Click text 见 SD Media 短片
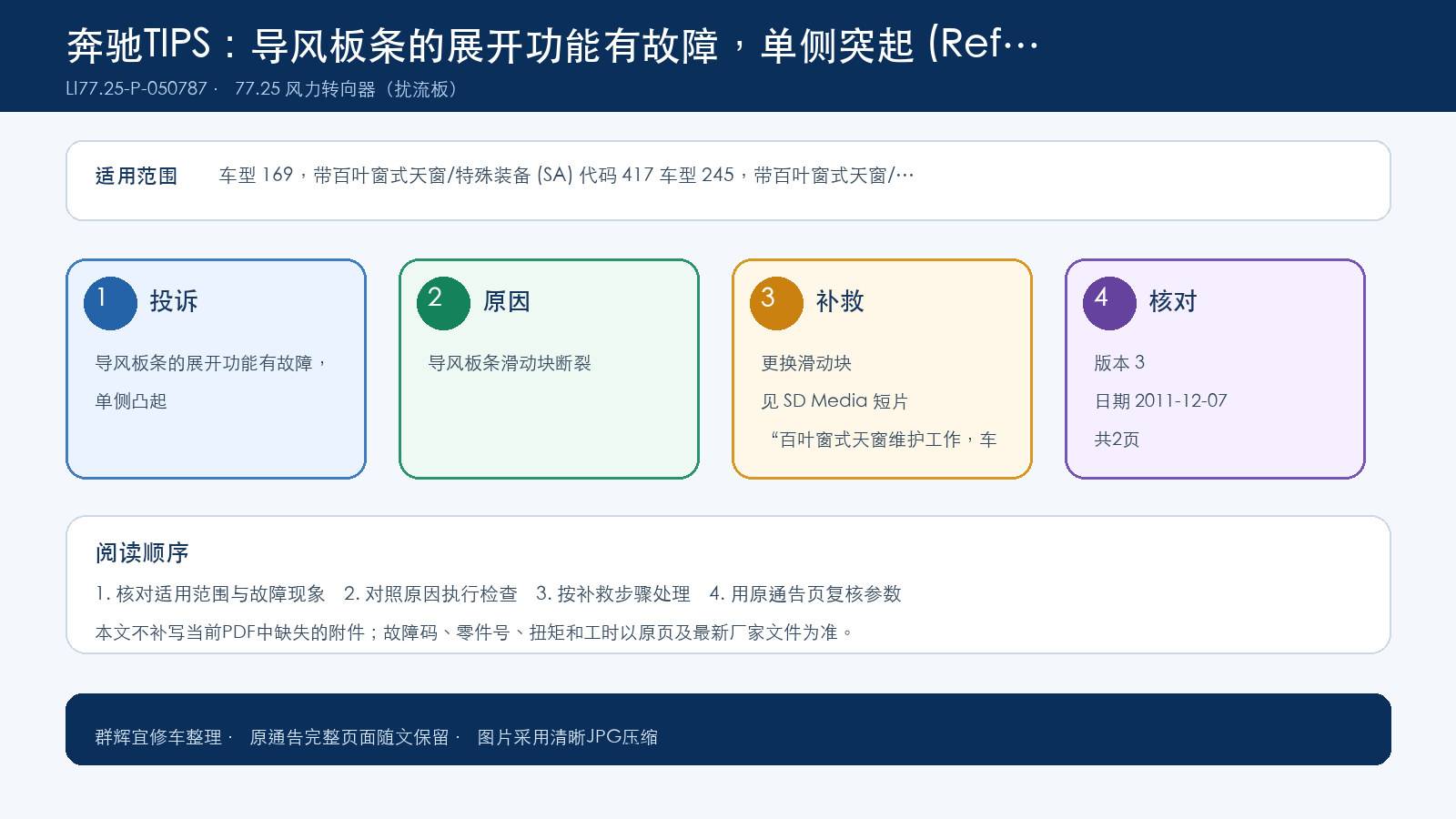1456x819 pixels. click(834, 401)
